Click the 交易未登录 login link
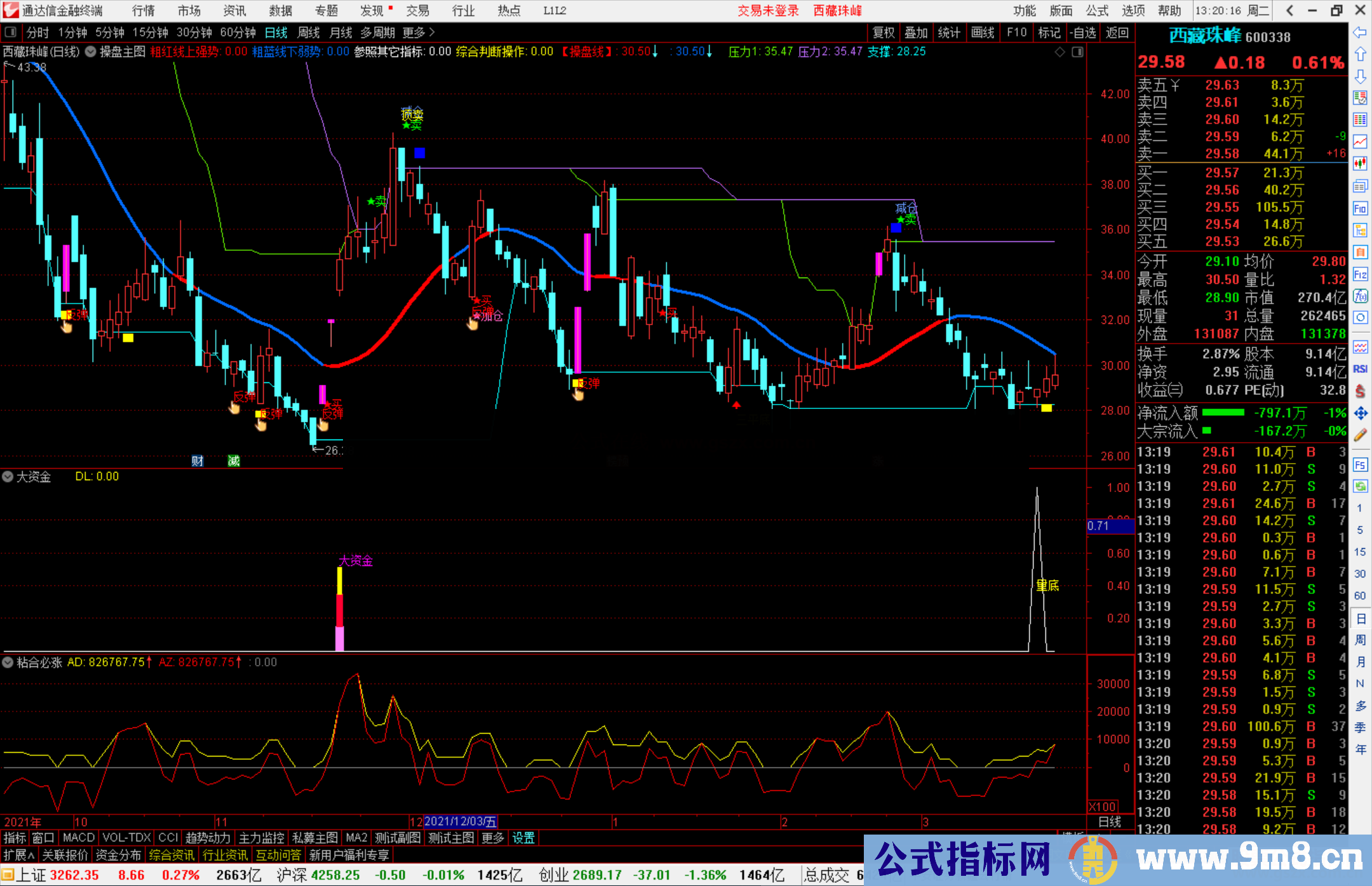 pos(768,10)
